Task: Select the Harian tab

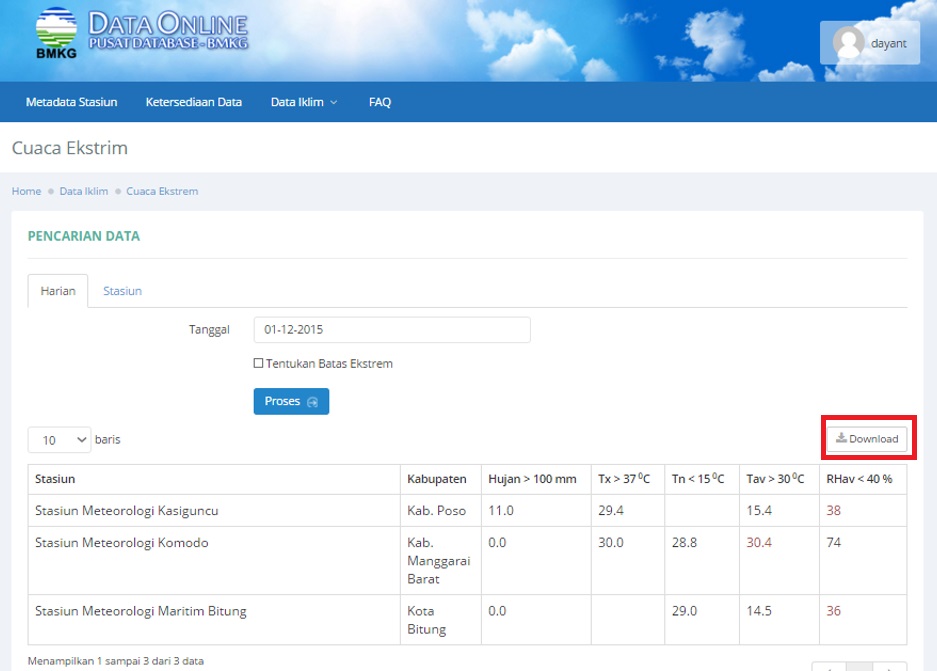Action: (57, 291)
